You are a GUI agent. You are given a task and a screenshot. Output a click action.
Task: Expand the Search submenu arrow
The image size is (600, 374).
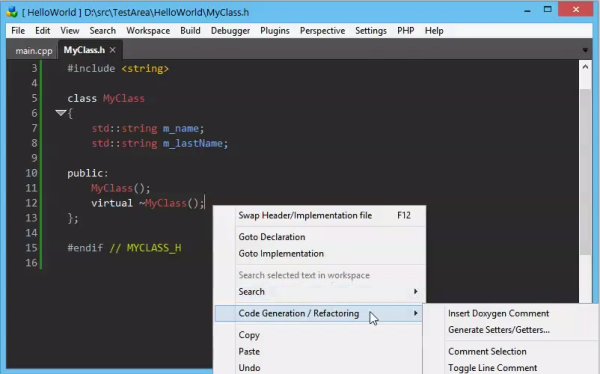416,291
